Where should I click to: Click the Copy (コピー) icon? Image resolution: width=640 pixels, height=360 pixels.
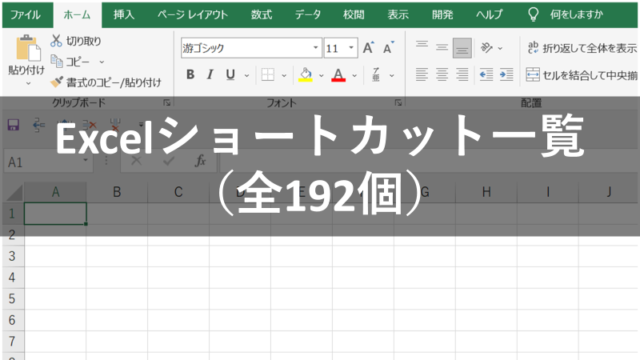coord(56,61)
